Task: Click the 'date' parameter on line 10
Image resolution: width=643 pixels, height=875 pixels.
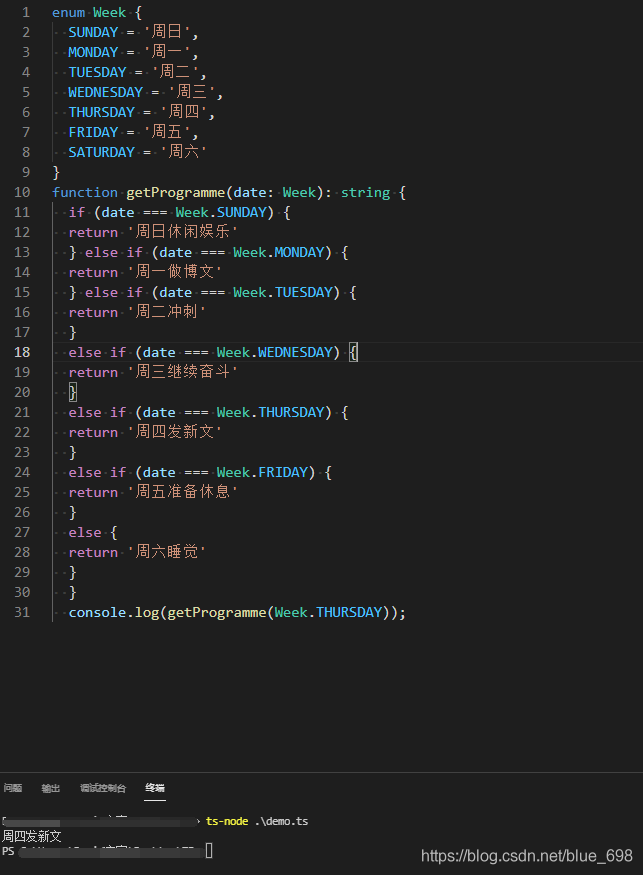Action: point(249,193)
